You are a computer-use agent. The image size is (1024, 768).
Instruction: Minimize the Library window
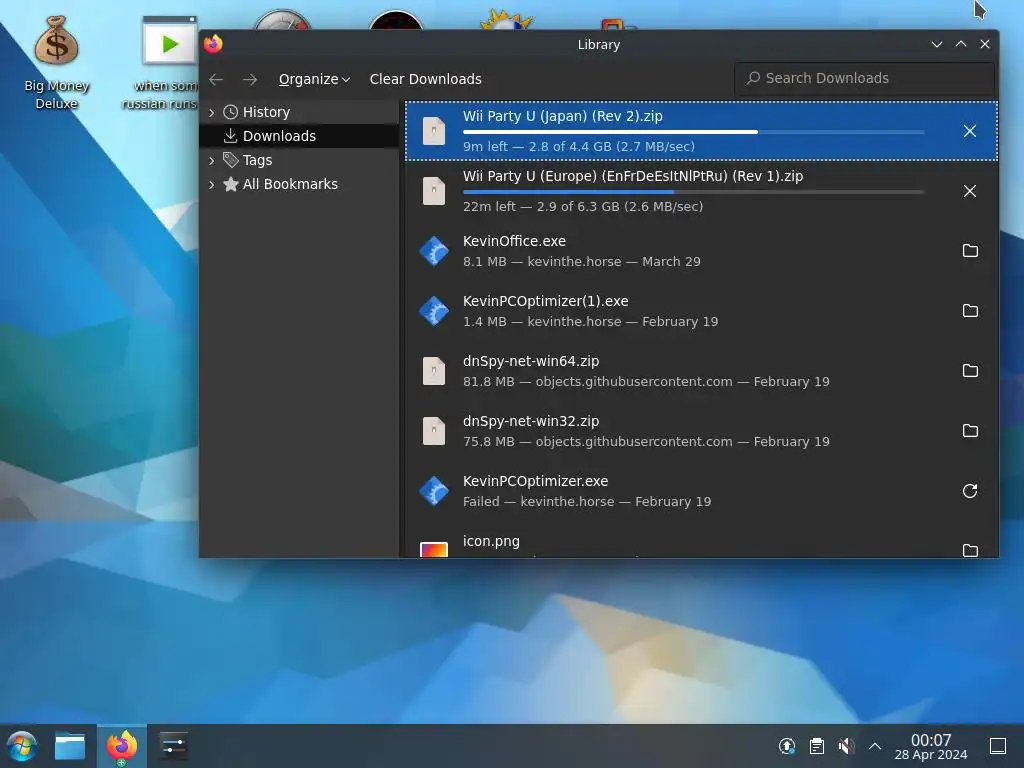point(936,44)
